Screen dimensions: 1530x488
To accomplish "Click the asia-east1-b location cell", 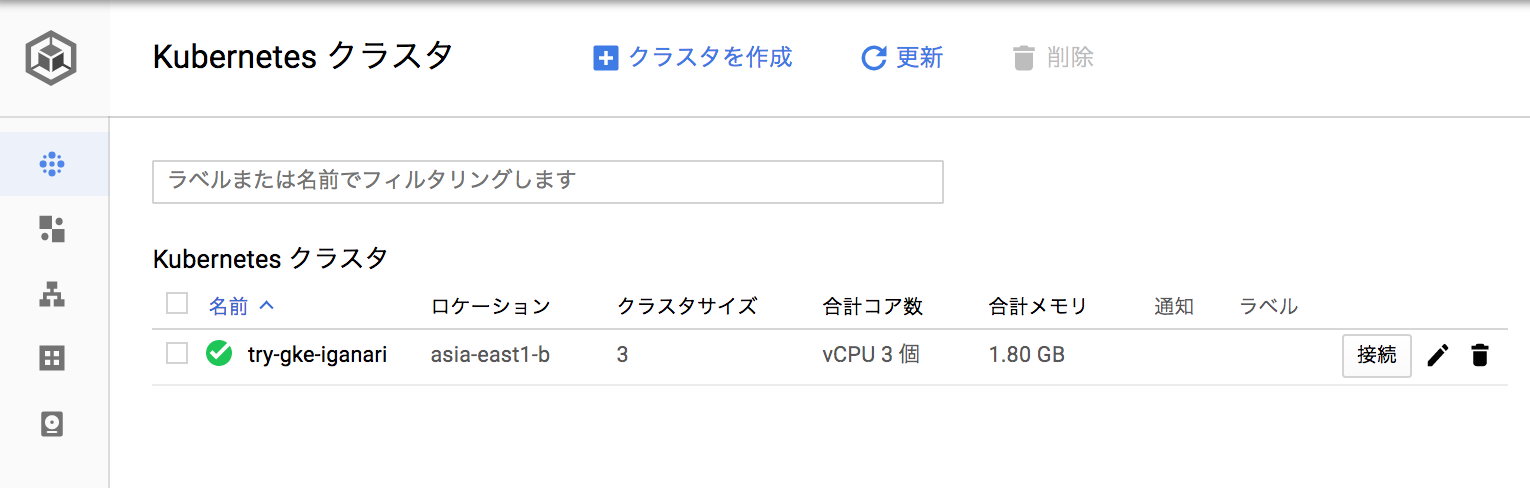I will (490, 355).
